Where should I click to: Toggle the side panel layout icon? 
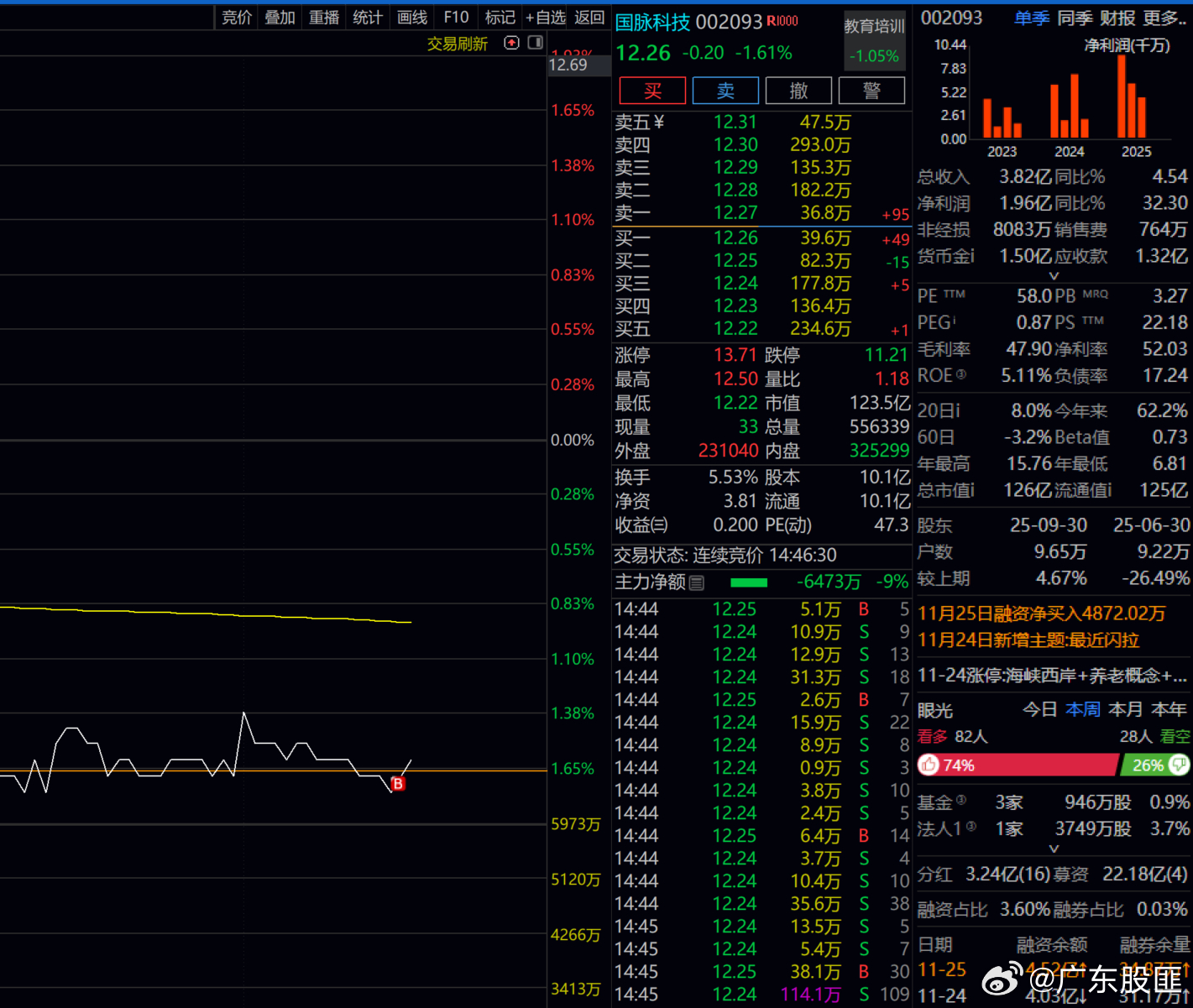coord(535,43)
